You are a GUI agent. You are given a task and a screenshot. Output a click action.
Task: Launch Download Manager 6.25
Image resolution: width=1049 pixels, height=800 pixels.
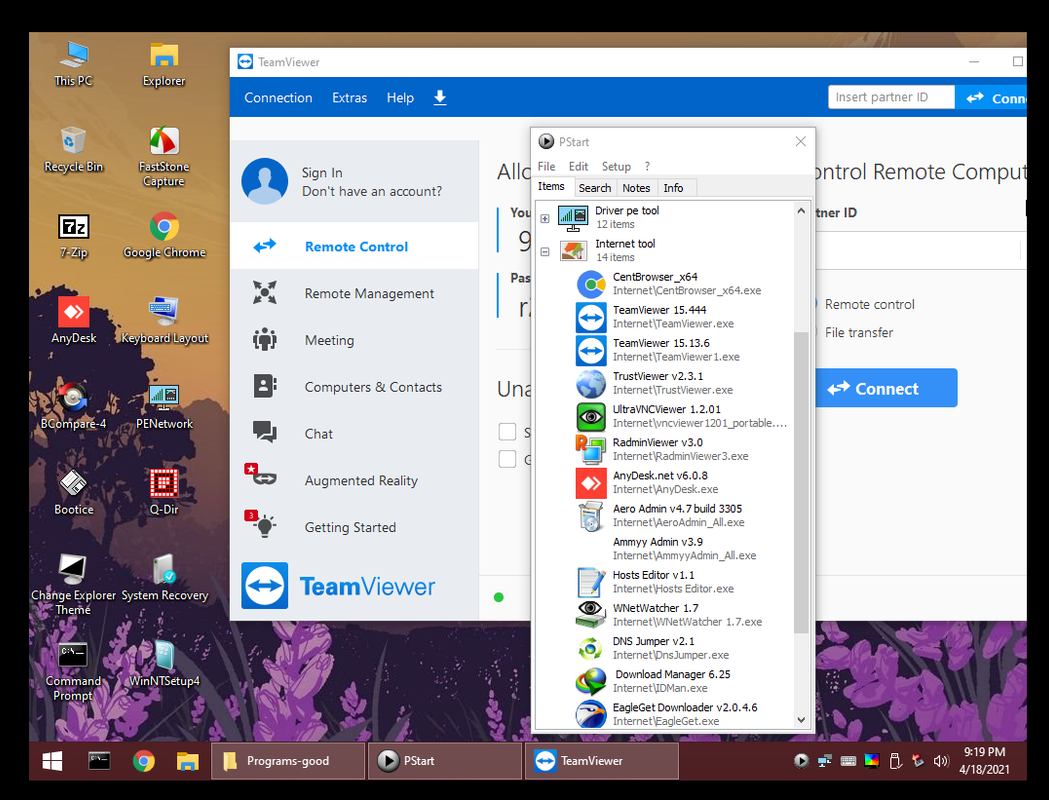tap(654, 681)
